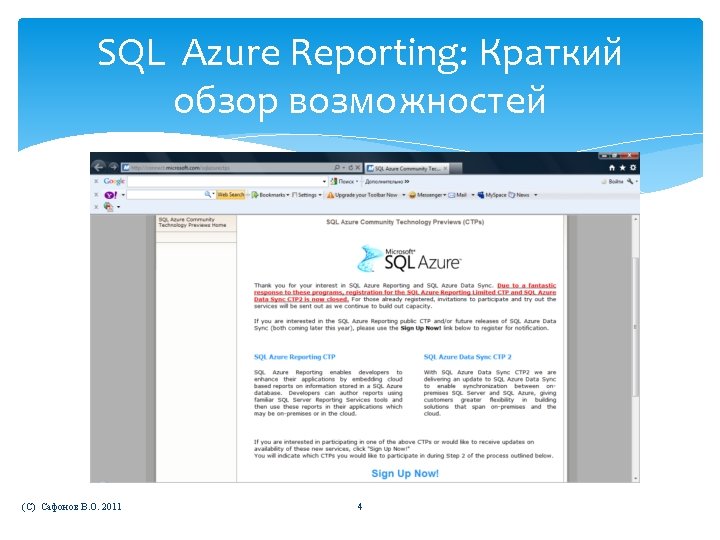Click the heading 'SQL Azure Community Technology Previews (CTPs)'
This screenshot has width=720, height=540.
pos(405,222)
